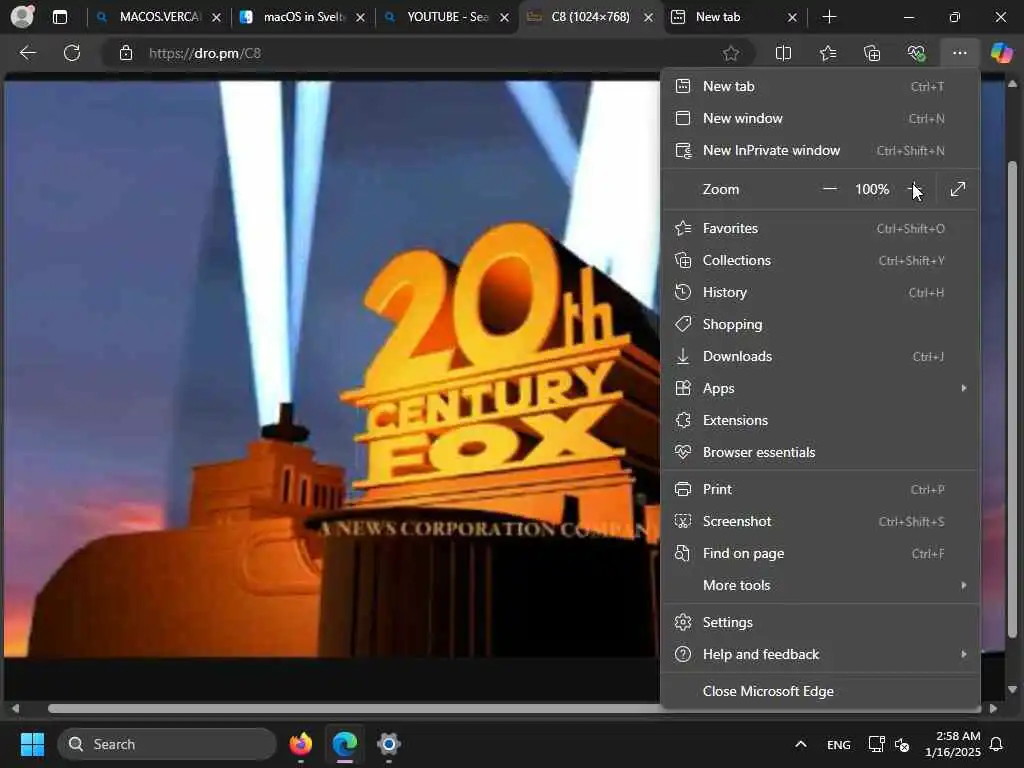Open Browser essentials toolbar heart icon
Image resolution: width=1024 pixels, height=768 pixels.
point(916,53)
